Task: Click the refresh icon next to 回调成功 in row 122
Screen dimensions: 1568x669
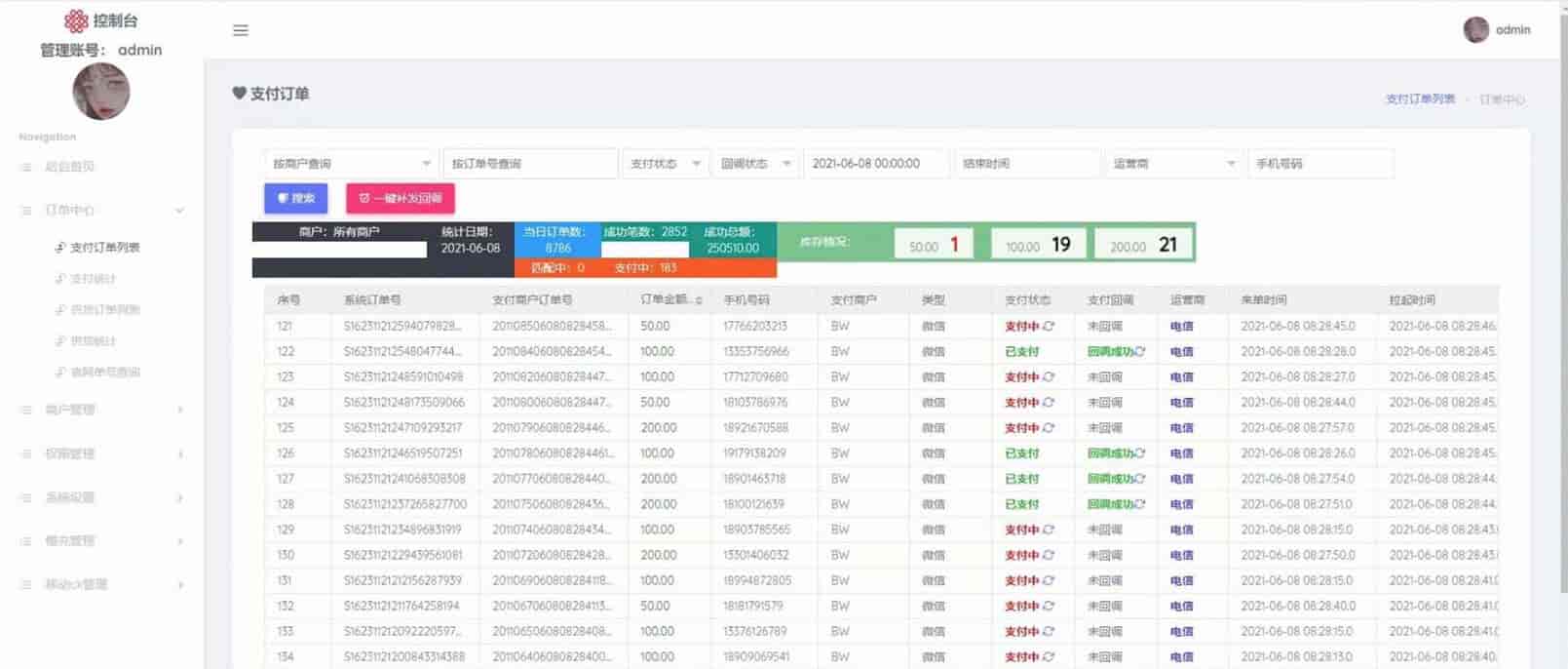Action: click(1139, 352)
